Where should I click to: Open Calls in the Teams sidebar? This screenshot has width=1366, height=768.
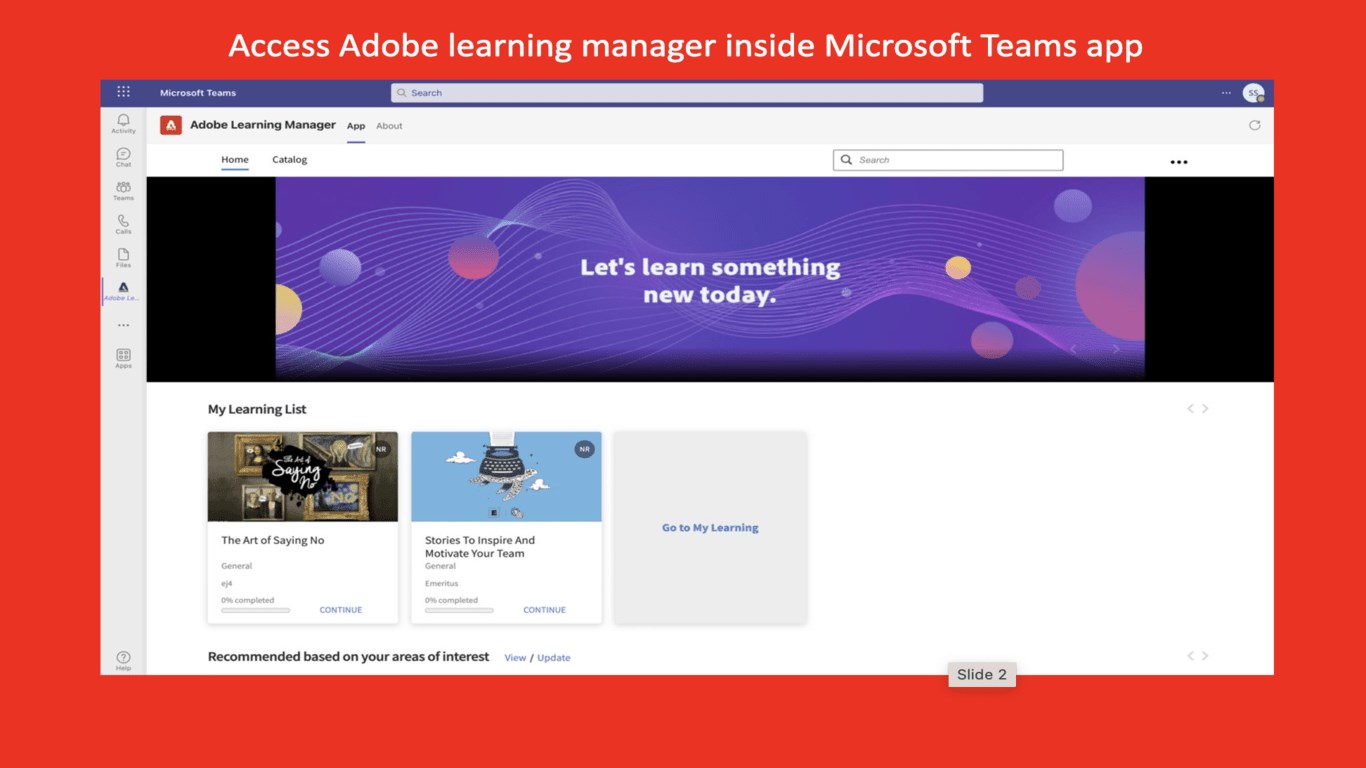click(123, 224)
